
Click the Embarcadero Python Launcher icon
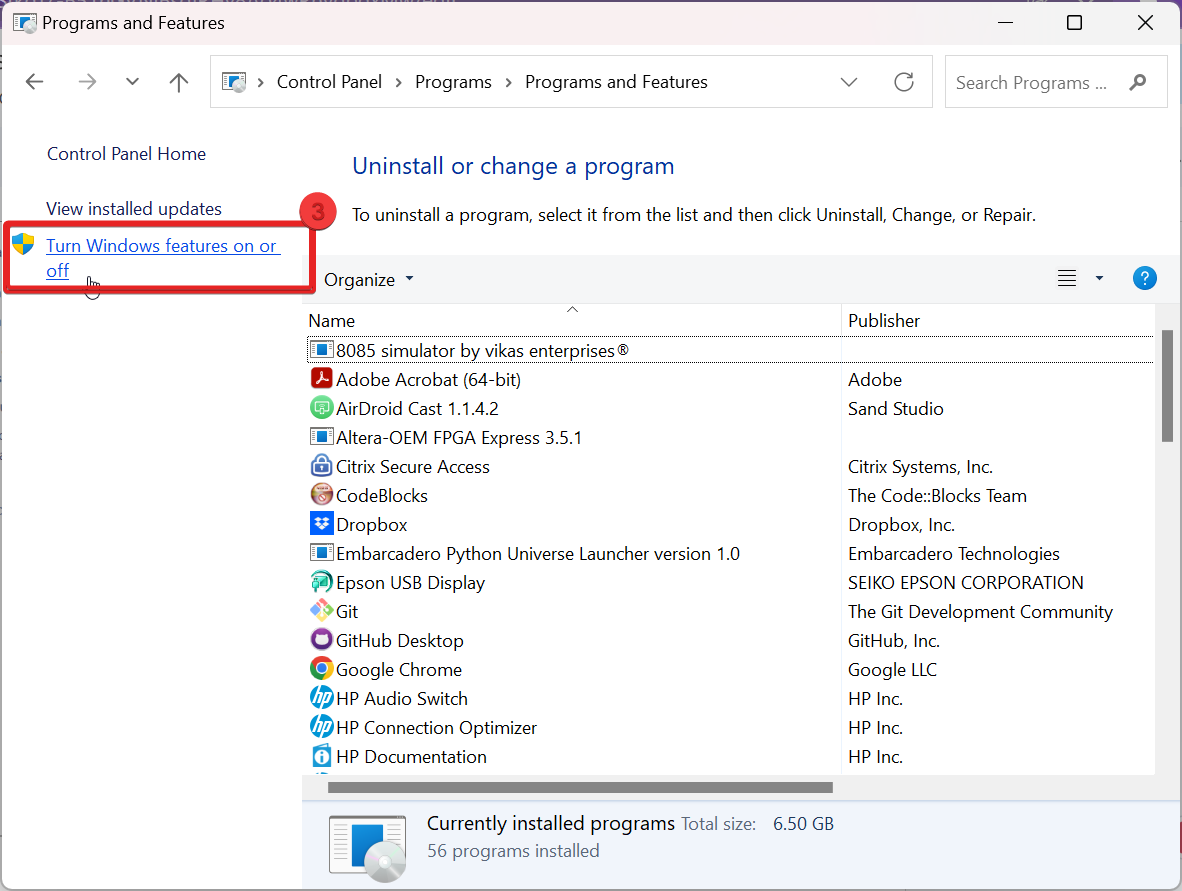pyautogui.click(x=322, y=553)
